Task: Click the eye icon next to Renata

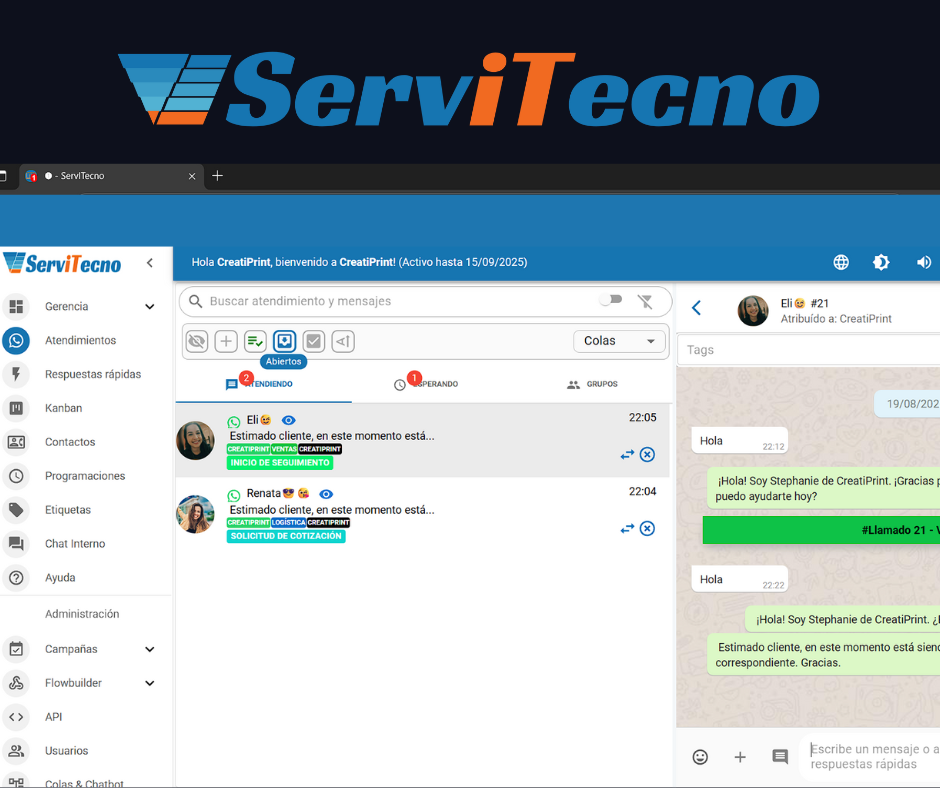Action: (326, 494)
